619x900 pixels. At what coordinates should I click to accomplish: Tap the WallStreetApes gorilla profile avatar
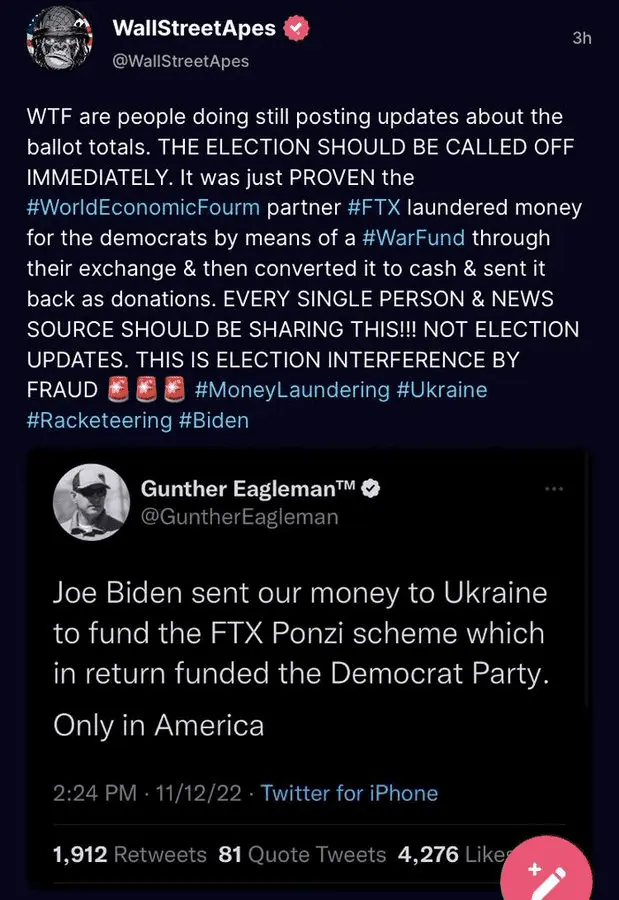55,41
